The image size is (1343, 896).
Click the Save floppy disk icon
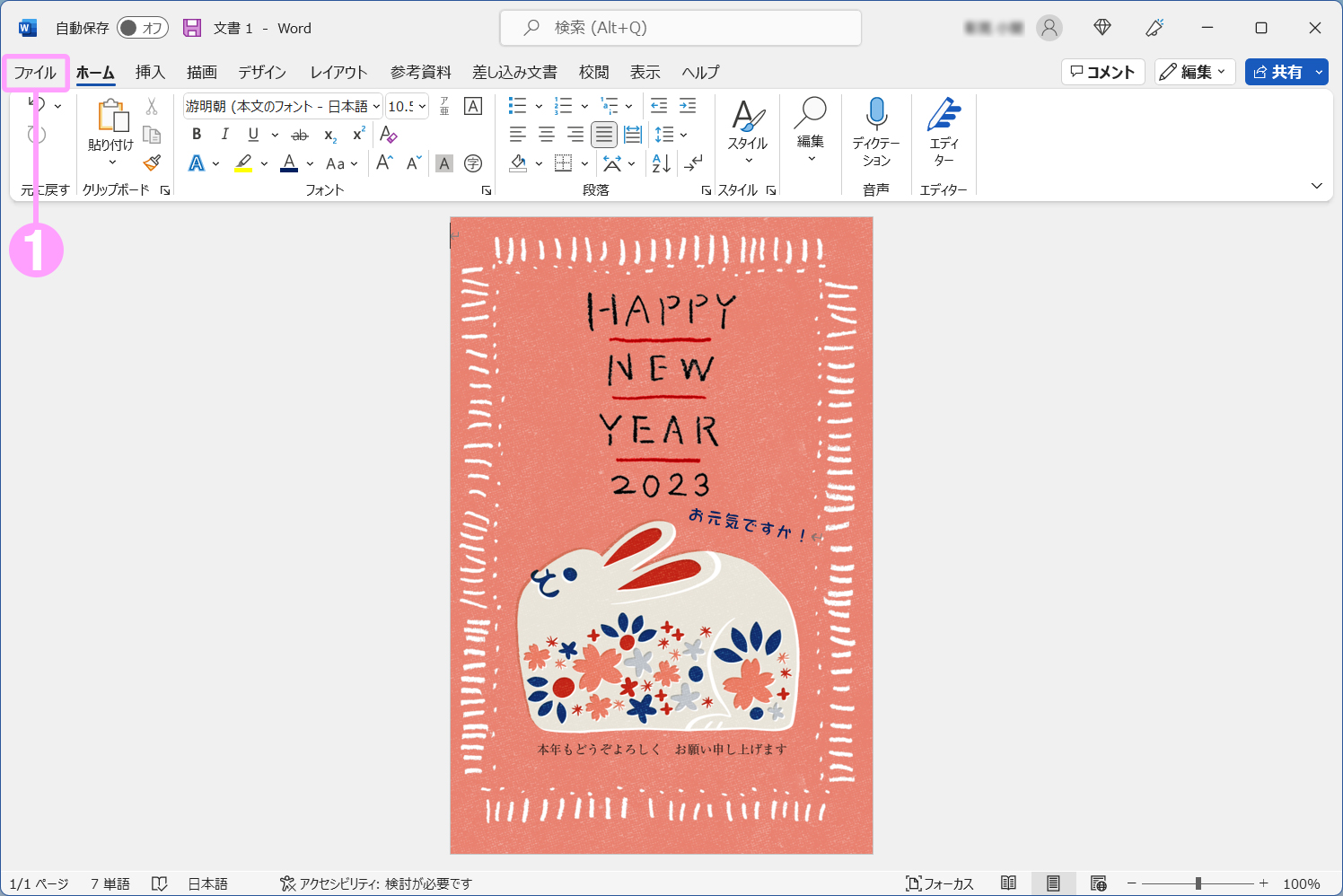click(192, 28)
